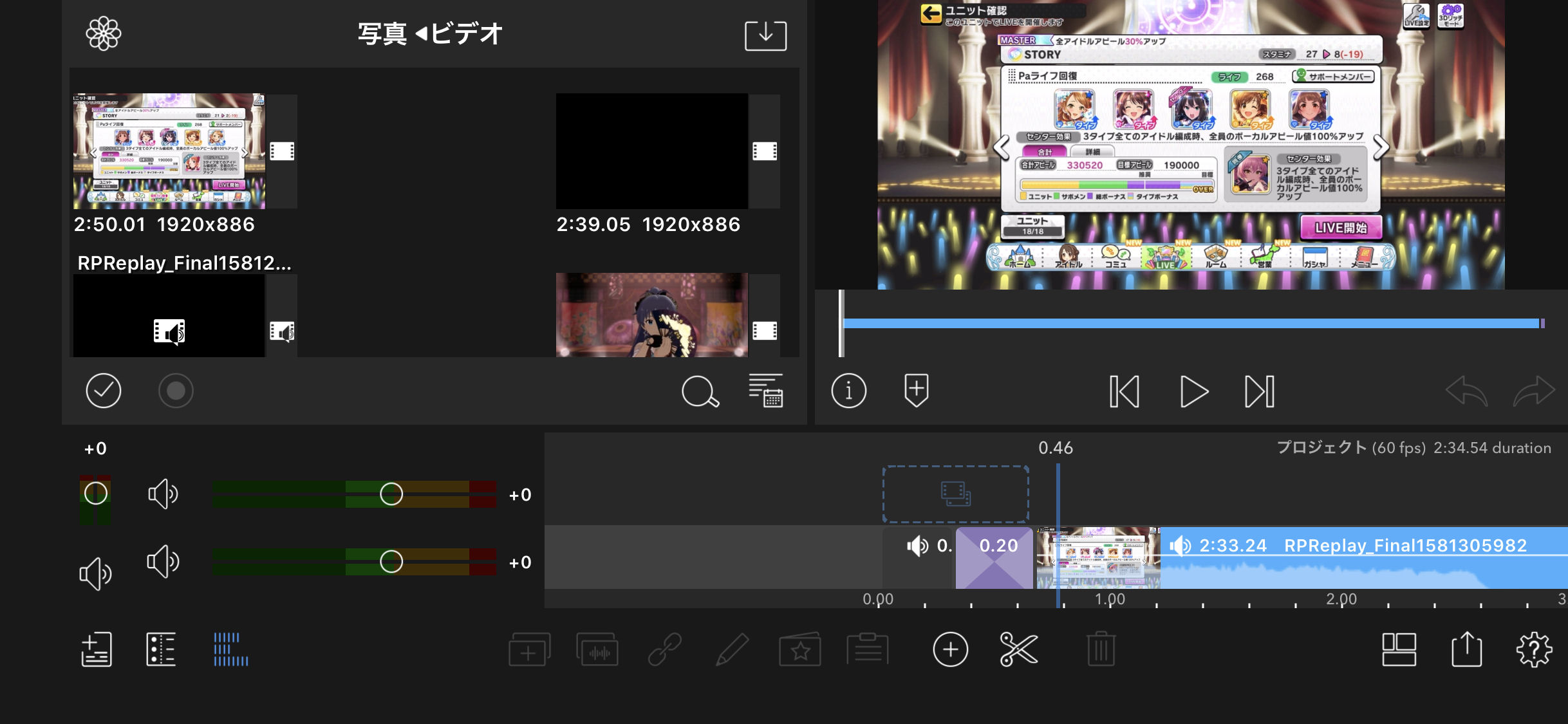Change the layout view icon
This screenshot has width=1568, height=724.
click(x=1399, y=649)
